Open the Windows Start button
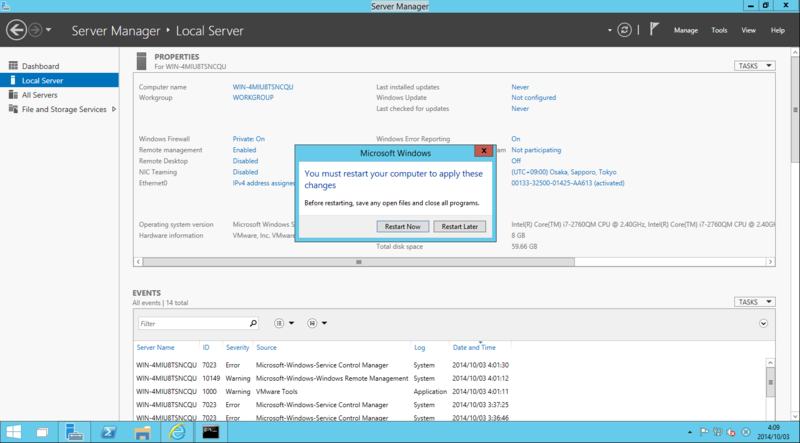 point(14,432)
